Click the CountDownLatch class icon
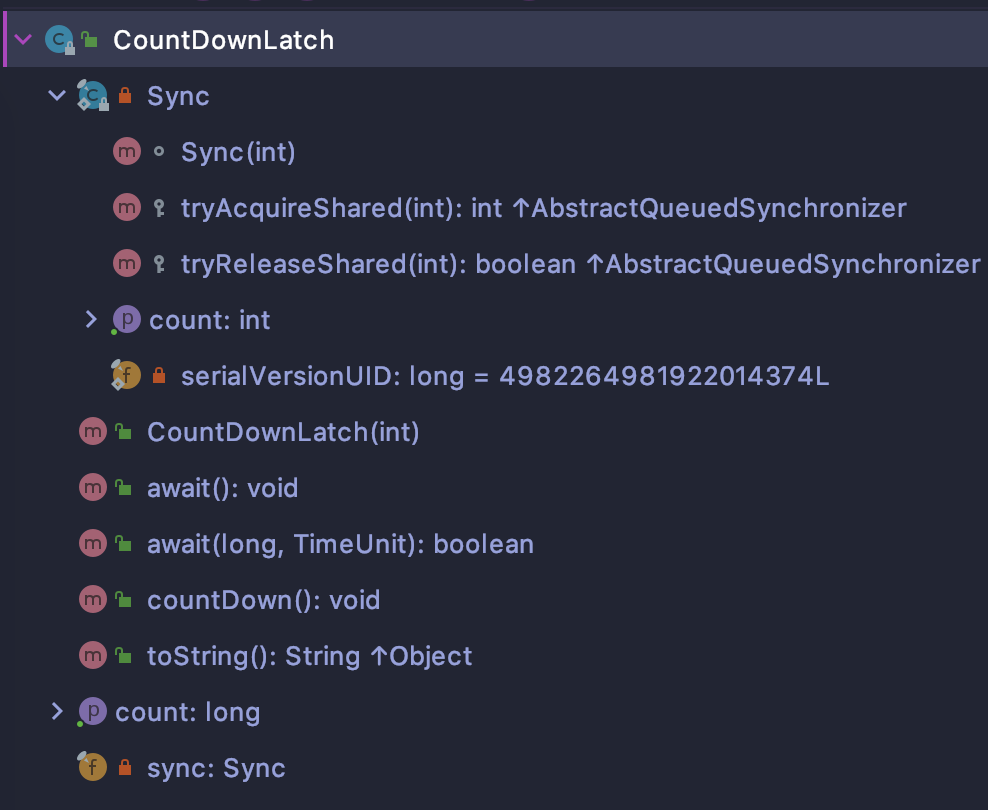The height and width of the screenshot is (810, 988). [x=60, y=40]
